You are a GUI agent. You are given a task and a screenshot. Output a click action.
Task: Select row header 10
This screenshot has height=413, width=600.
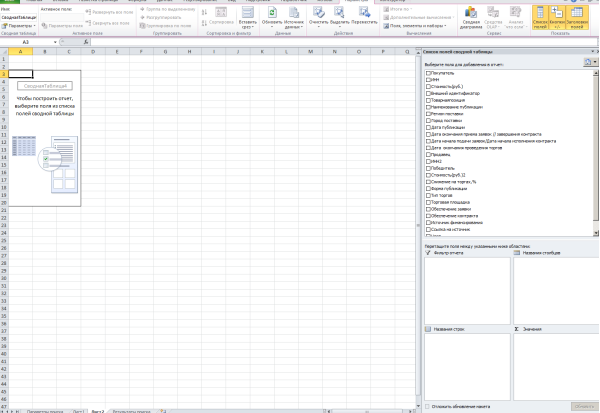coord(4,127)
